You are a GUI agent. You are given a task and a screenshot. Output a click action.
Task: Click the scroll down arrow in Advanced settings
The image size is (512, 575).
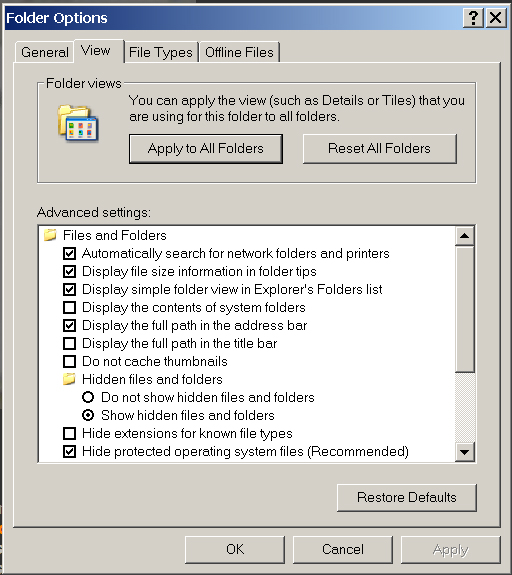point(465,452)
